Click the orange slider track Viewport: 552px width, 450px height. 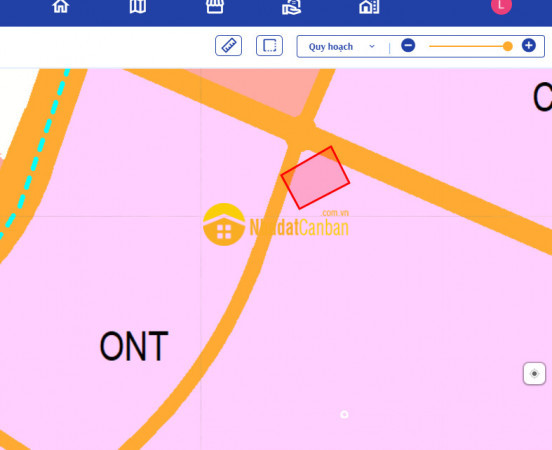click(468, 46)
